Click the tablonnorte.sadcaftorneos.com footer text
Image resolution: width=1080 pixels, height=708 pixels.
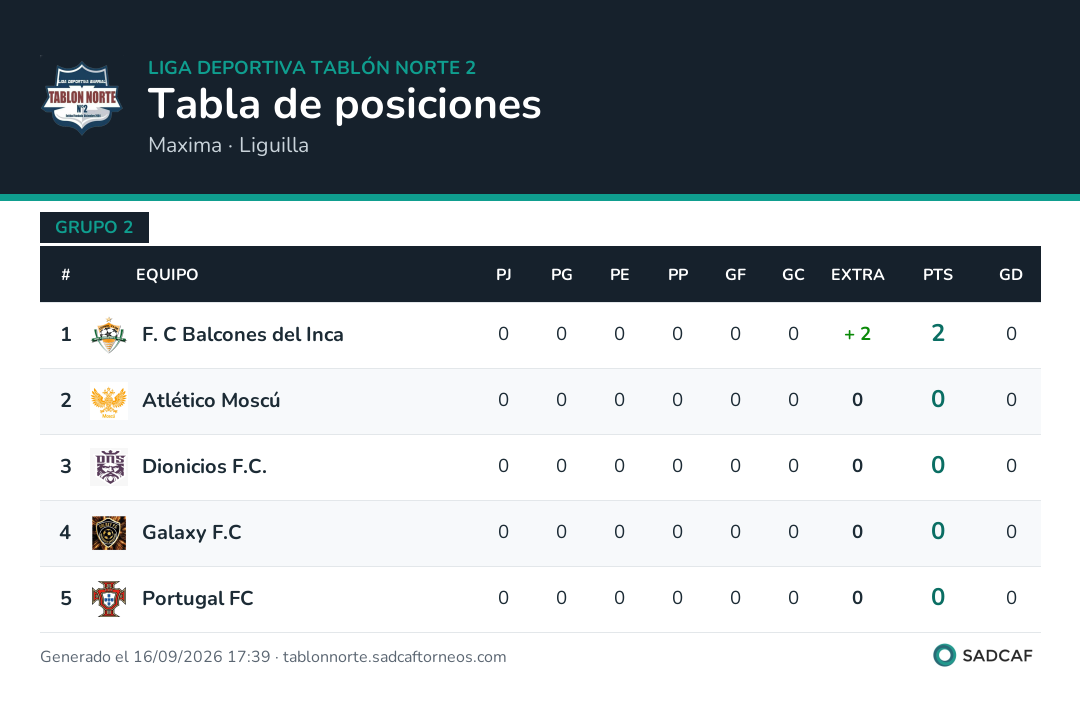click(x=395, y=657)
